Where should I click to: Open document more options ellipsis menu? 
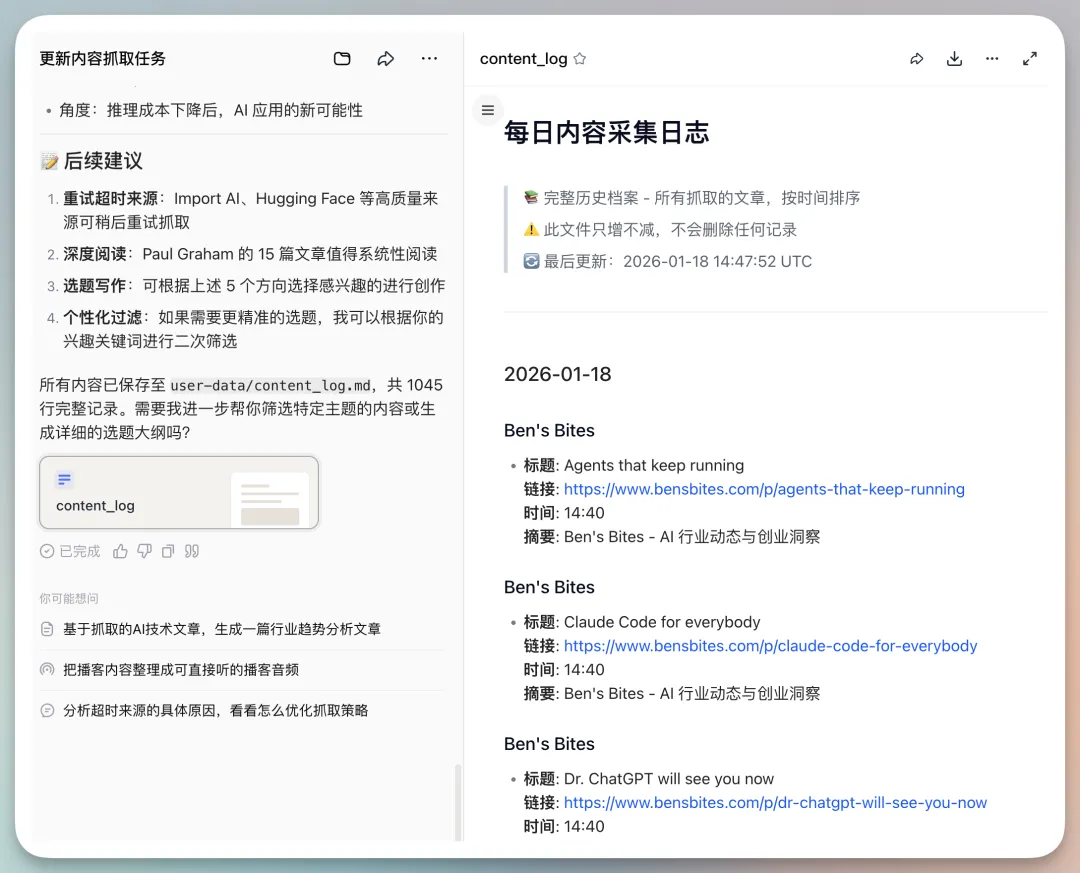992,59
